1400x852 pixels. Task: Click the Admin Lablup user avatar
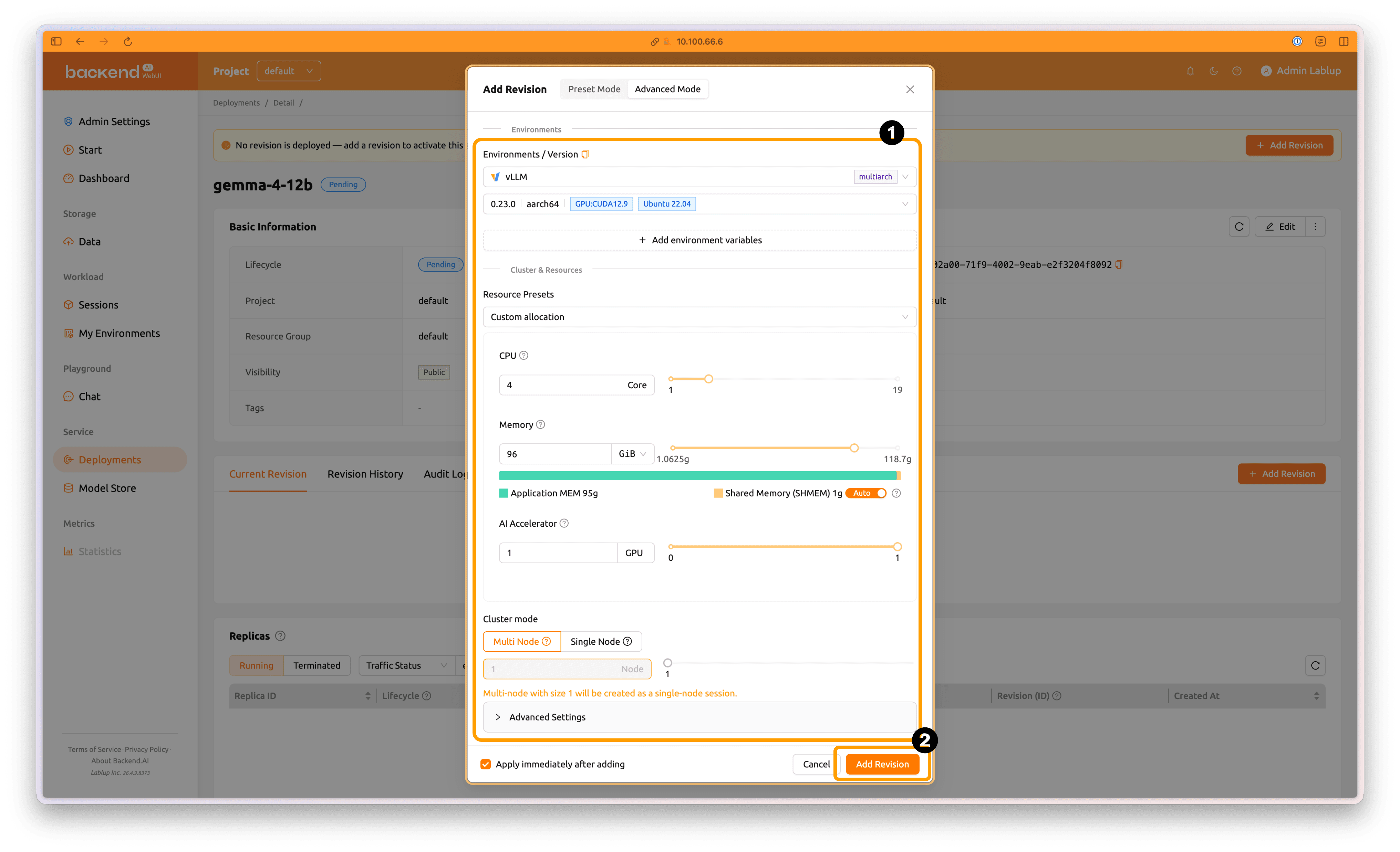coord(1266,71)
